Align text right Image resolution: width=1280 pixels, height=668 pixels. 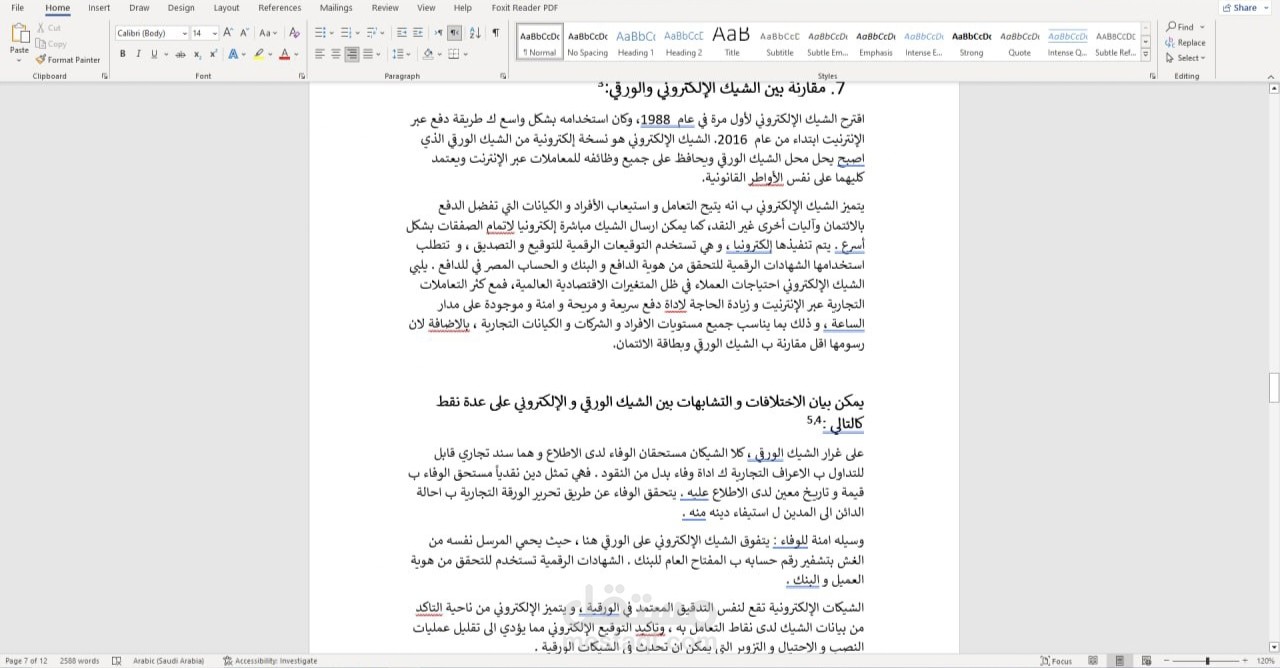pos(352,54)
